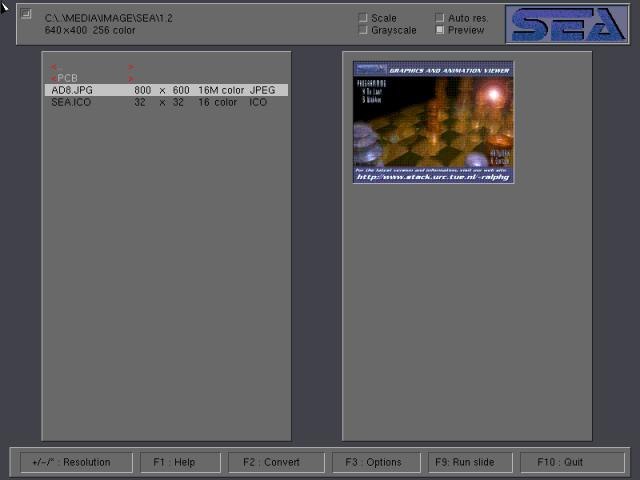Start the F9 Run slide show

tap(470, 462)
